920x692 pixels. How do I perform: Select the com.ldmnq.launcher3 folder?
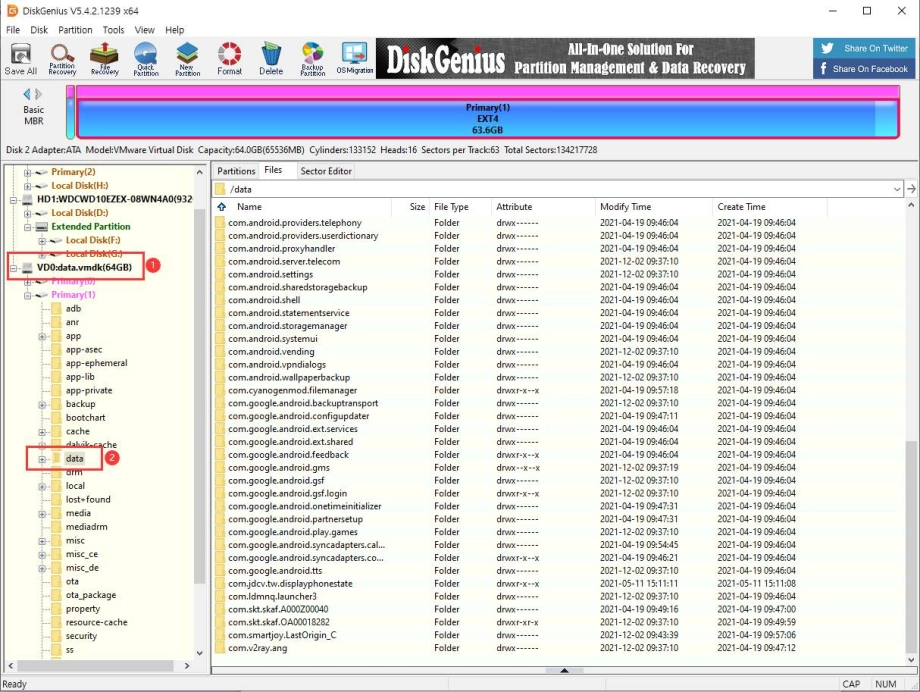click(x=272, y=596)
